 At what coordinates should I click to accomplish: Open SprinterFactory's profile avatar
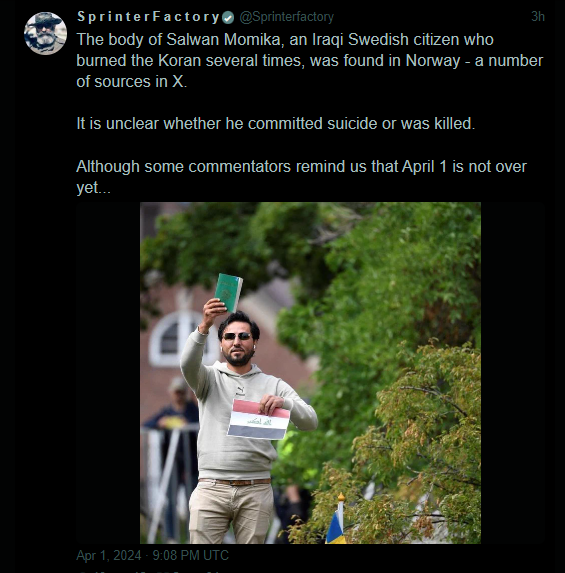point(45,33)
